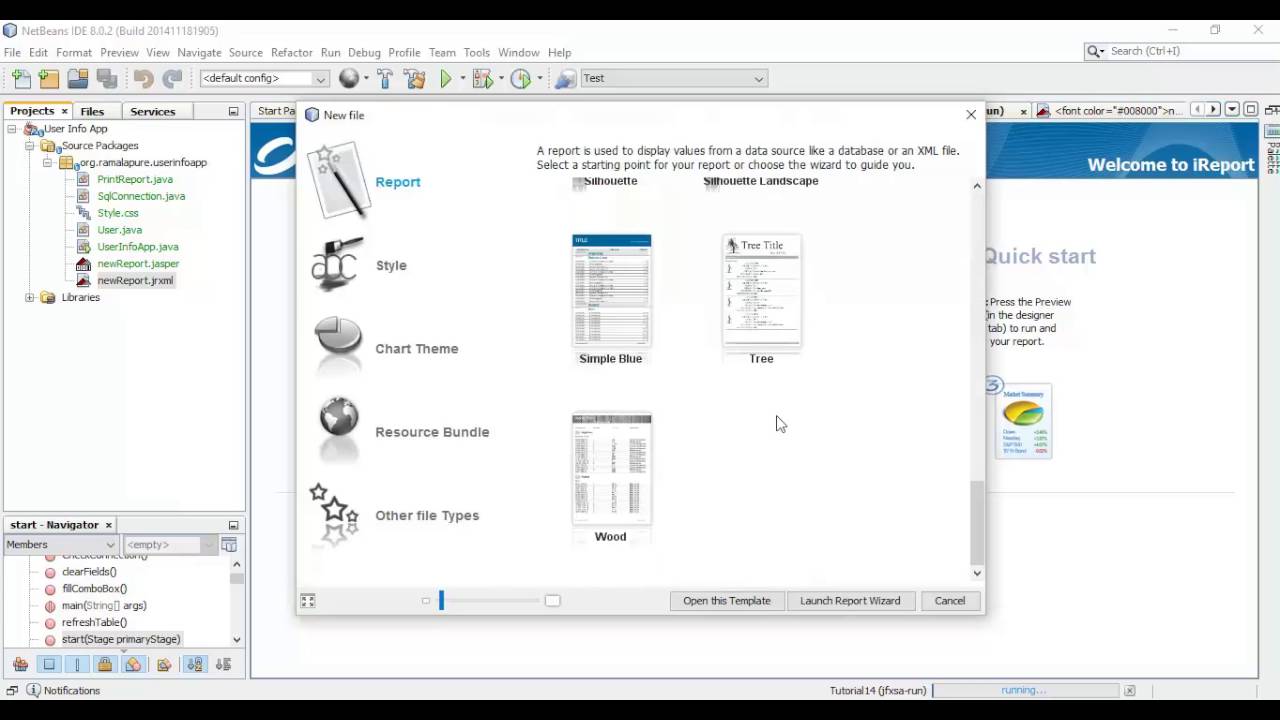This screenshot has width=1280, height=720.
Task: Switch to the Services tab
Action: pos(152,111)
